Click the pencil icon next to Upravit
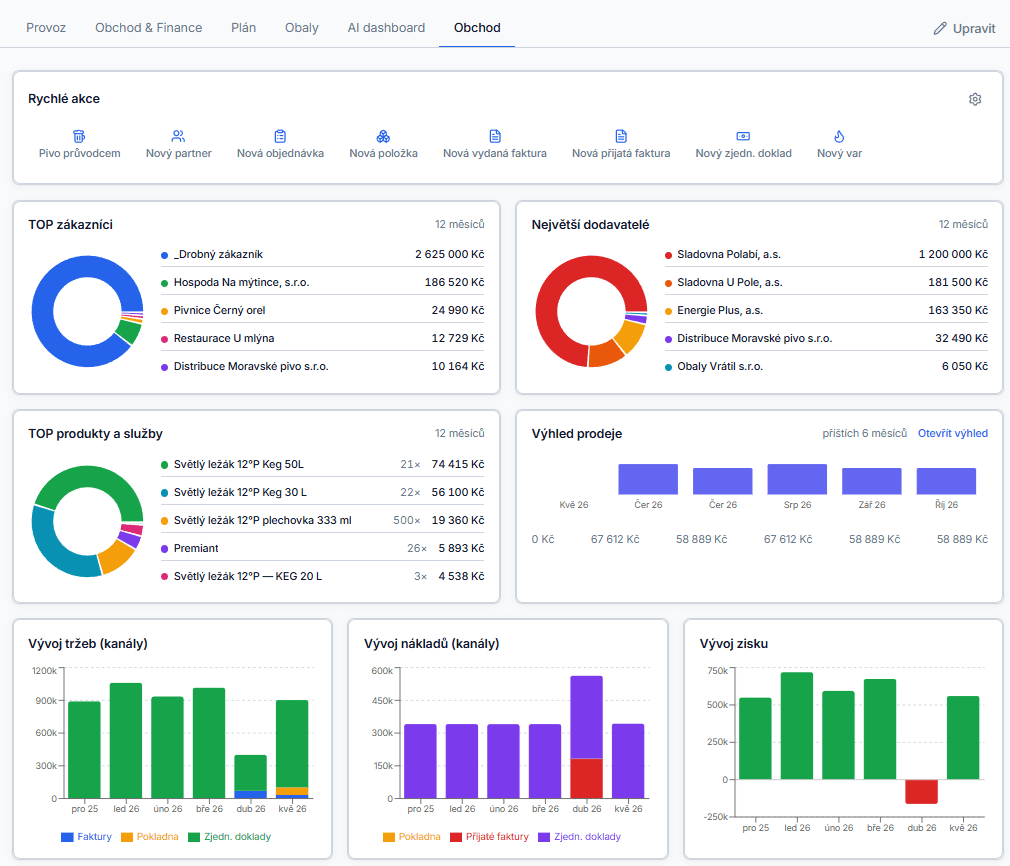Image resolution: width=1010 pixels, height=866 pixels. pos(940,28)
